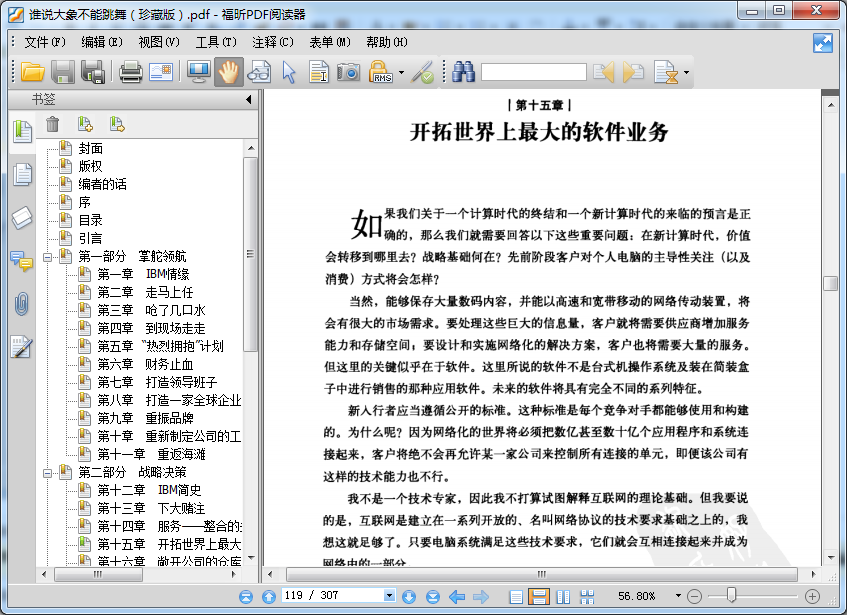Select continuous facing layout icon
Viewport: 847px width, 615px height.
(x=587, y=596)
